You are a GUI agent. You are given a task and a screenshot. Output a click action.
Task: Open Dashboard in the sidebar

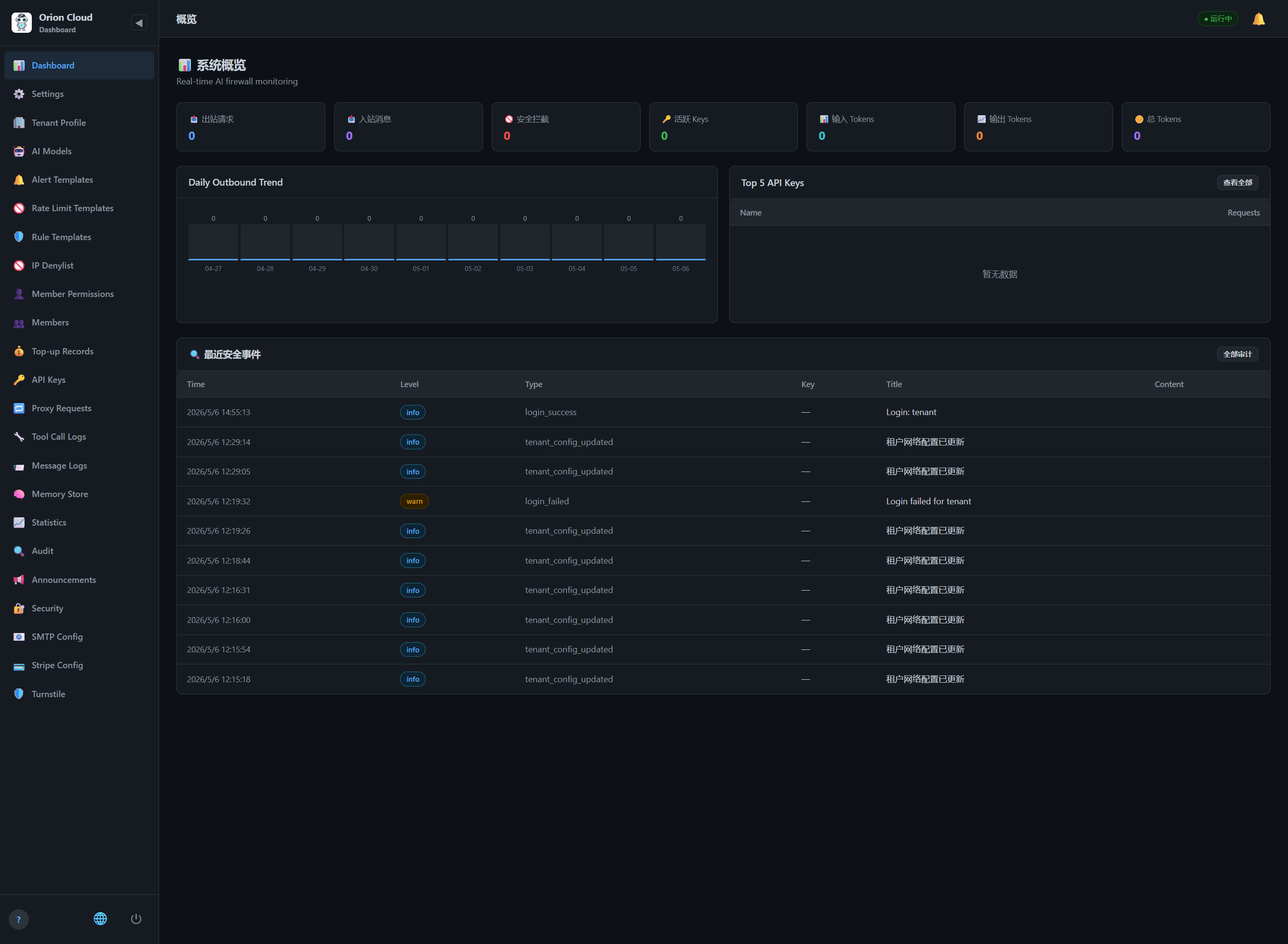80,66
